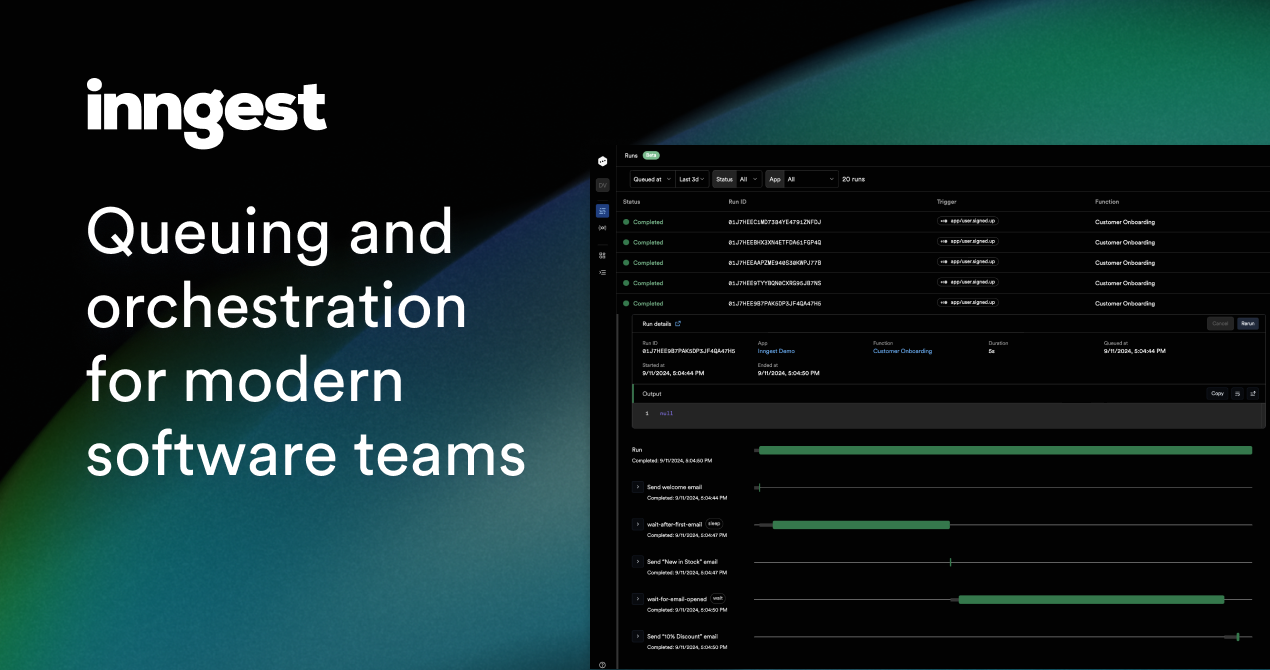The width and height of the screenshot is (1270, 670).
Task: Click the greyed Cancel button
Action: click(x=1220, y=324)
